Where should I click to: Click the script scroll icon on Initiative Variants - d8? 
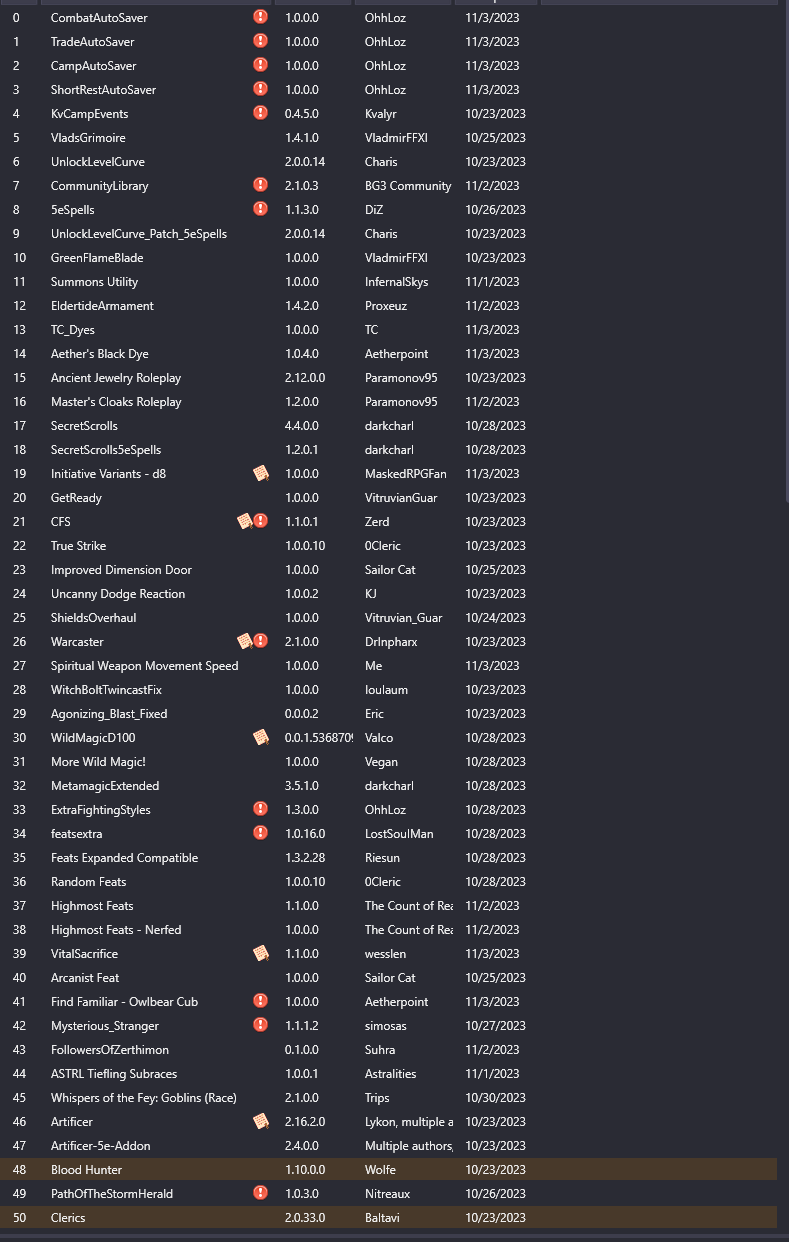point(261,473)
